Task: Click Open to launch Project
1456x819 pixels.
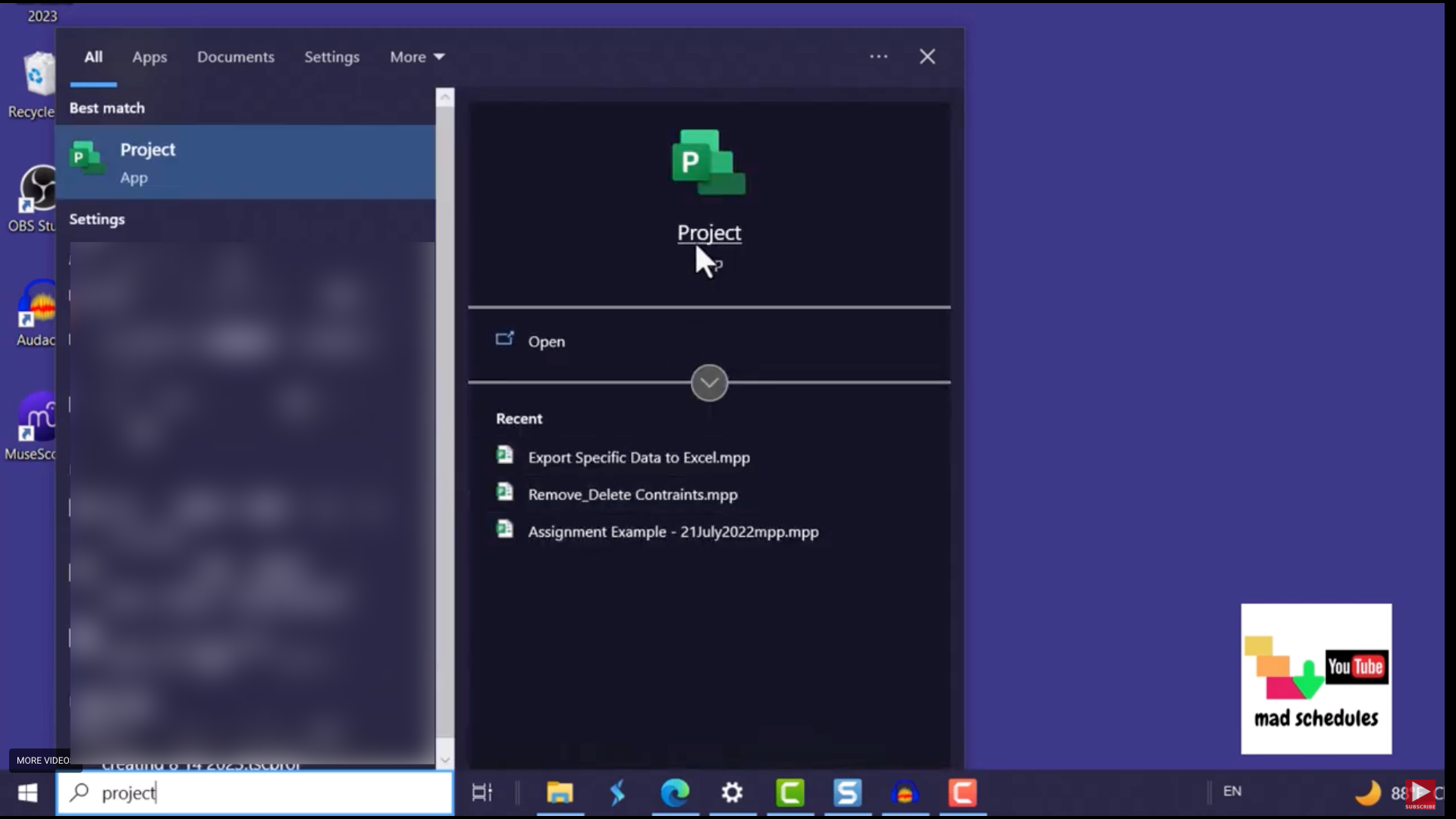Action: pos(546,342)
